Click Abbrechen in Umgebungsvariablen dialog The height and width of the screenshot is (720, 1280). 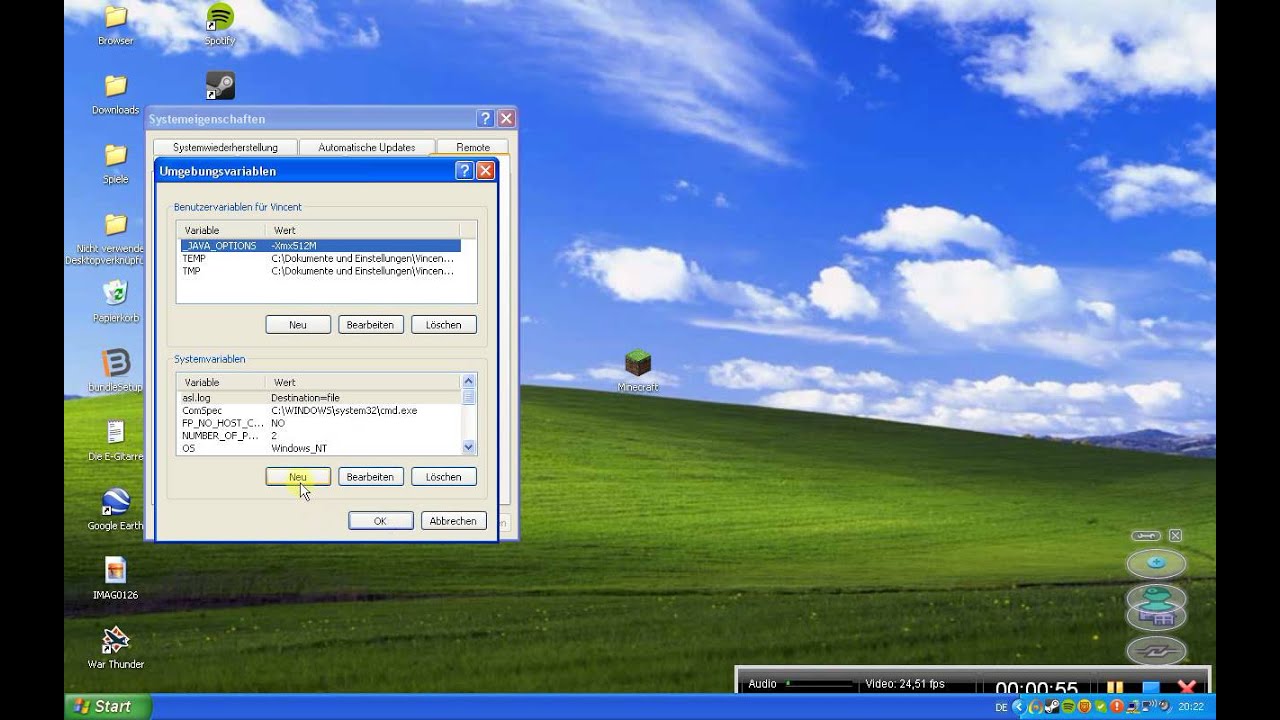(454, 521)
